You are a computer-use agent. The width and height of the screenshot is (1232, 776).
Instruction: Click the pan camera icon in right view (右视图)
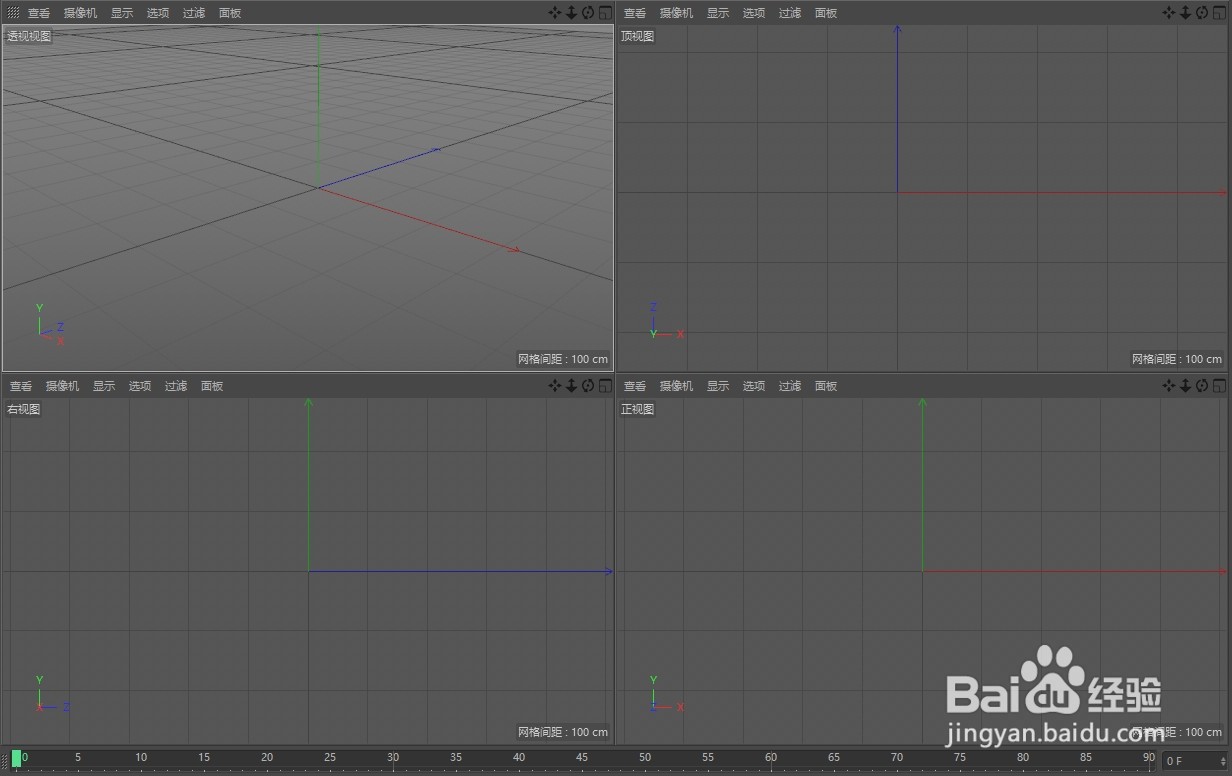pyautogui.click(x=555, y=386)
